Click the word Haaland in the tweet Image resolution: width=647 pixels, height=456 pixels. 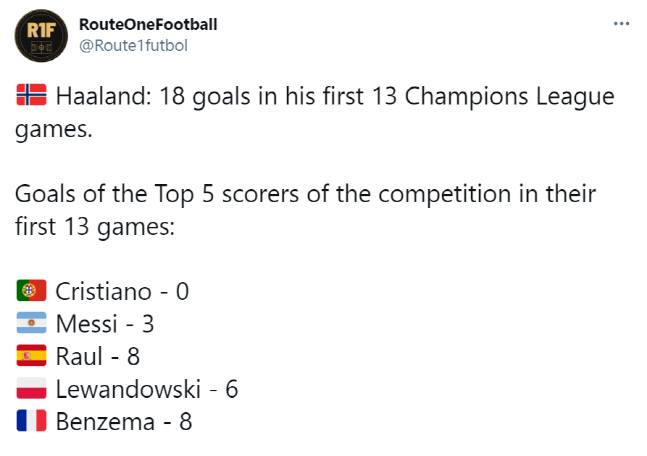coord(99,98)
